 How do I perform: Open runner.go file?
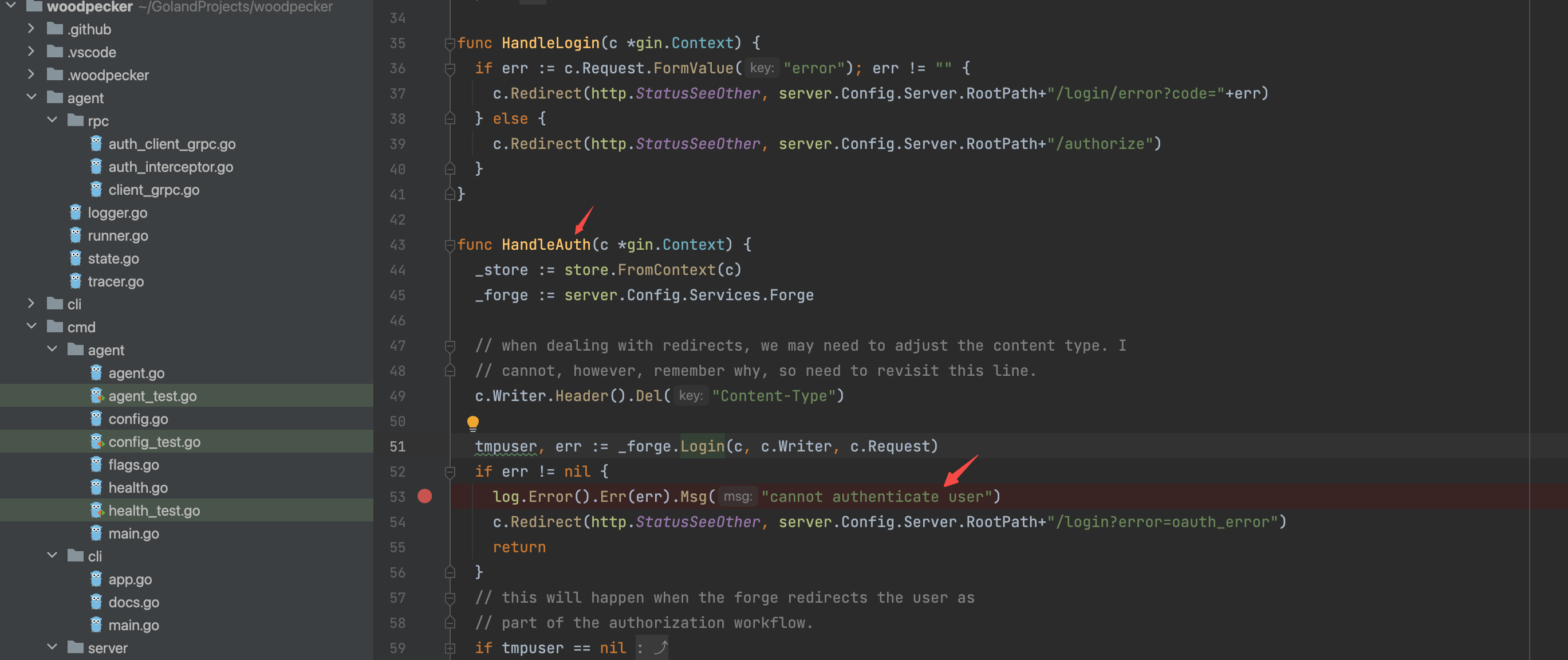[118, 235]
